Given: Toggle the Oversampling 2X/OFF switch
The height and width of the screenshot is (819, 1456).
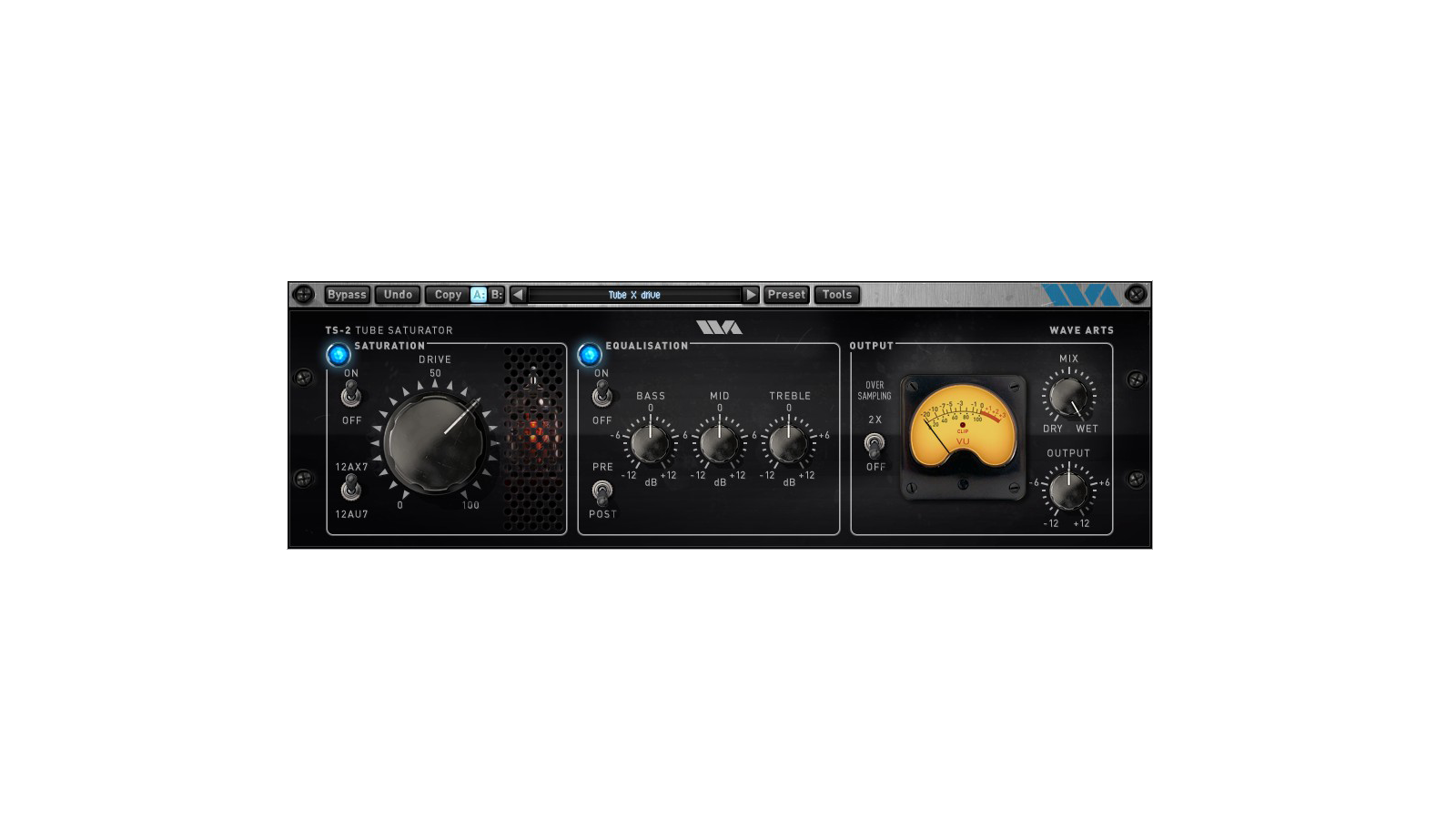Looking at the screenshot, I should (875, 445).
